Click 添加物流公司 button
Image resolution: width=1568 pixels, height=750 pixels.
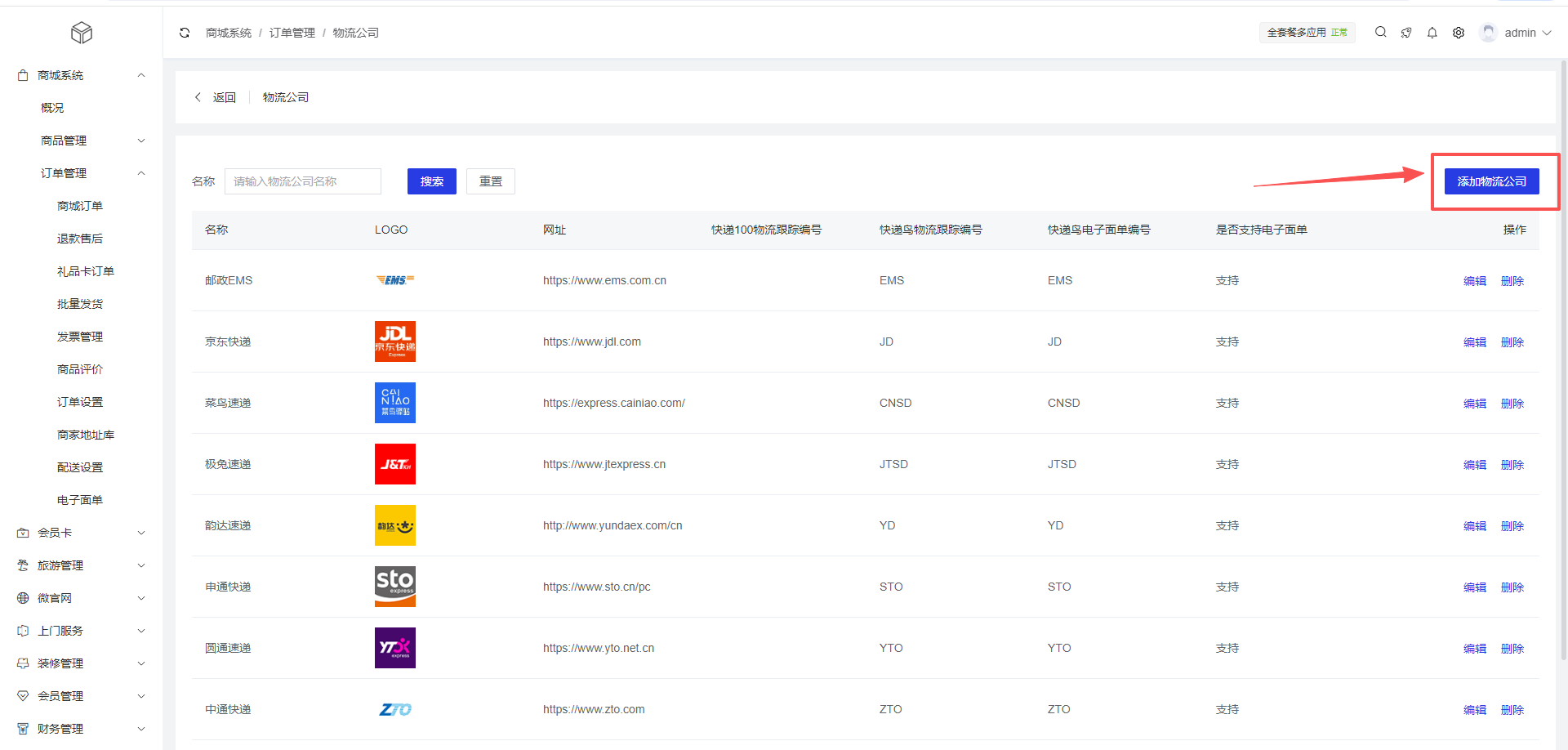(1491, 181)
